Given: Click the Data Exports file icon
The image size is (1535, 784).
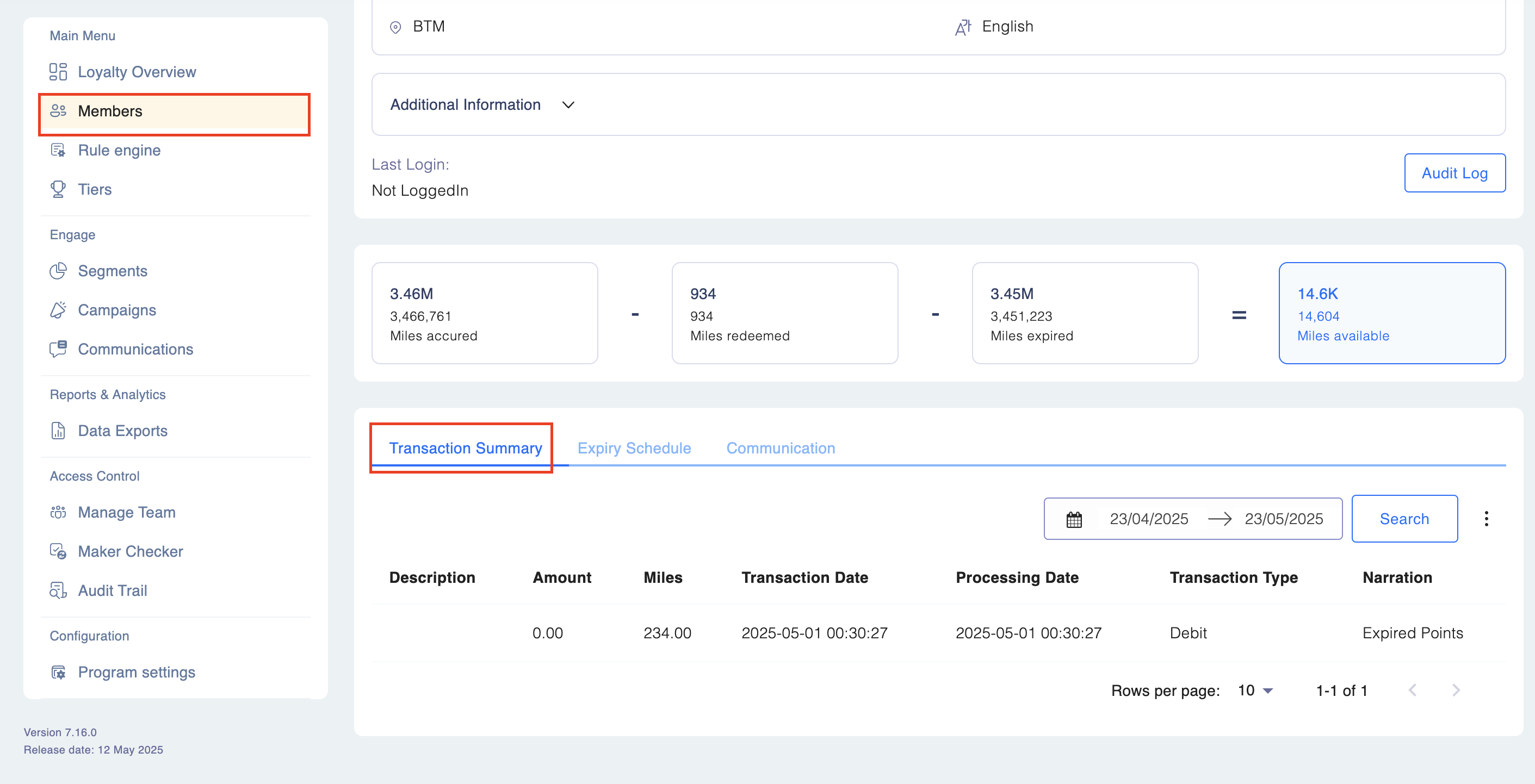Looking at the screenshot, I should pyautogui.click(x=58, y=431).
